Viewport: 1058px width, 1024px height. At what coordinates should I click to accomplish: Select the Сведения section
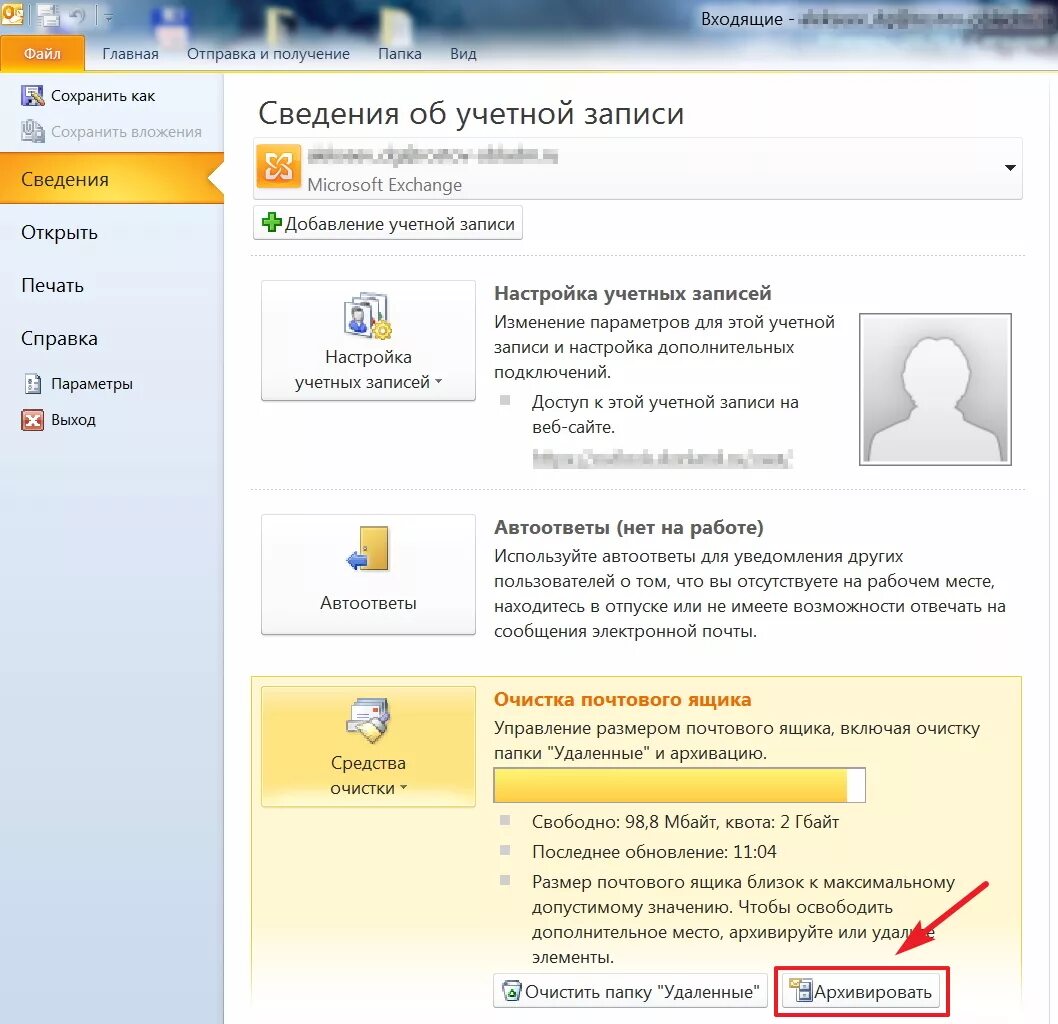tap(111, 179)
